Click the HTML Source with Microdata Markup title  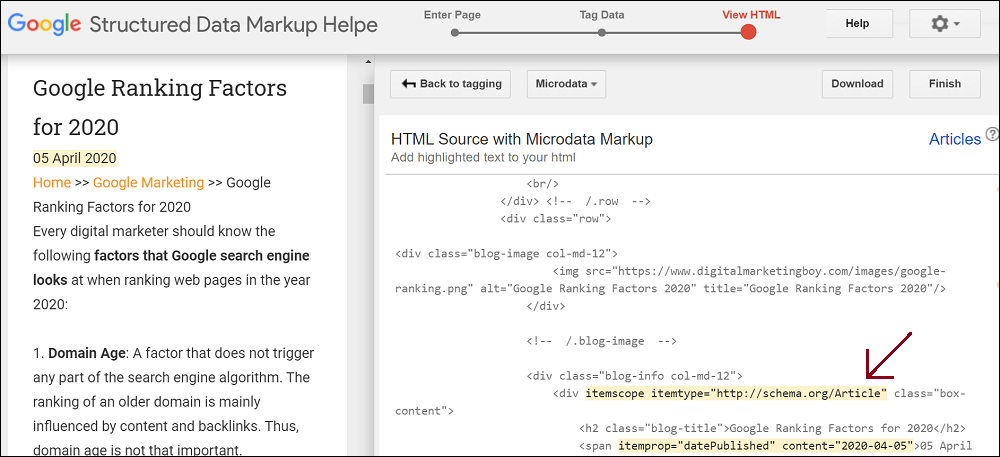(x=522, y=140)
